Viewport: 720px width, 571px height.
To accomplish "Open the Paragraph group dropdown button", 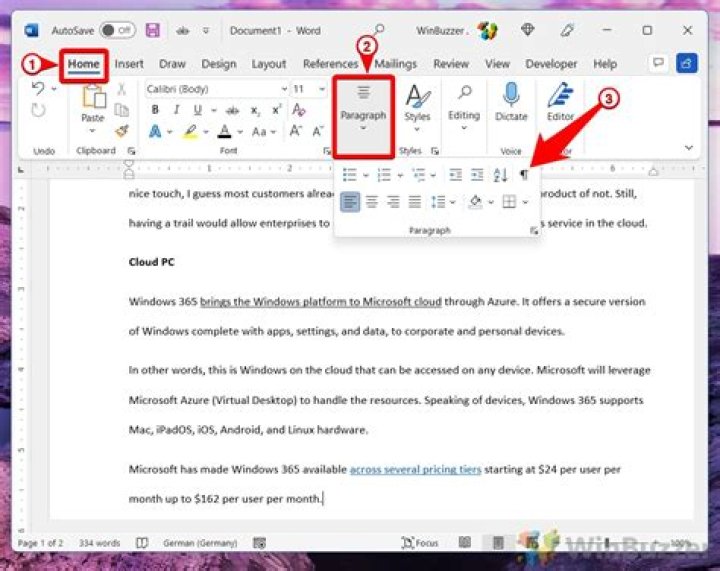I will pyautogui.click(x=363, y=117).
